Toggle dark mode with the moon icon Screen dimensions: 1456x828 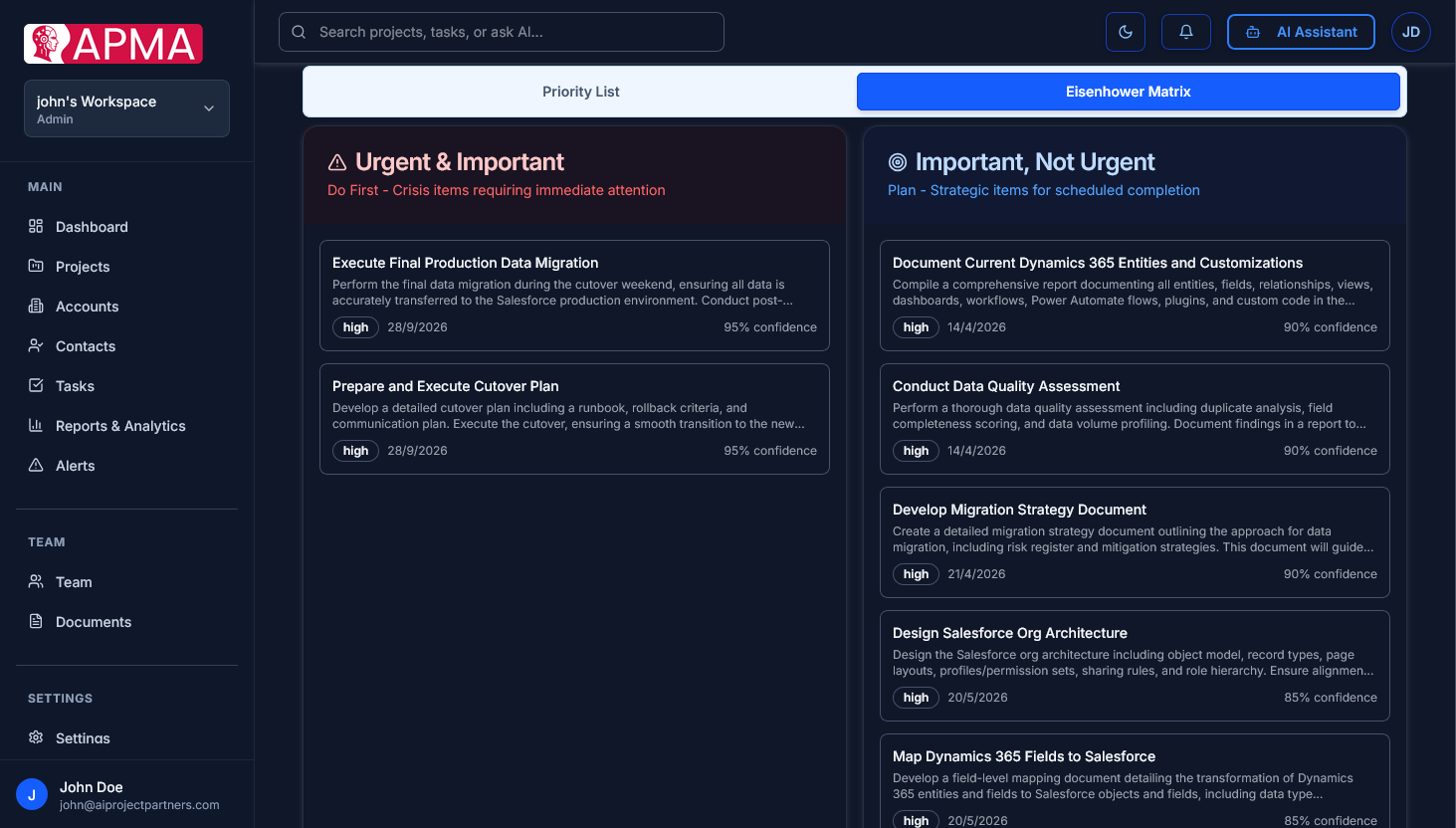click(x=1125, y=31)
